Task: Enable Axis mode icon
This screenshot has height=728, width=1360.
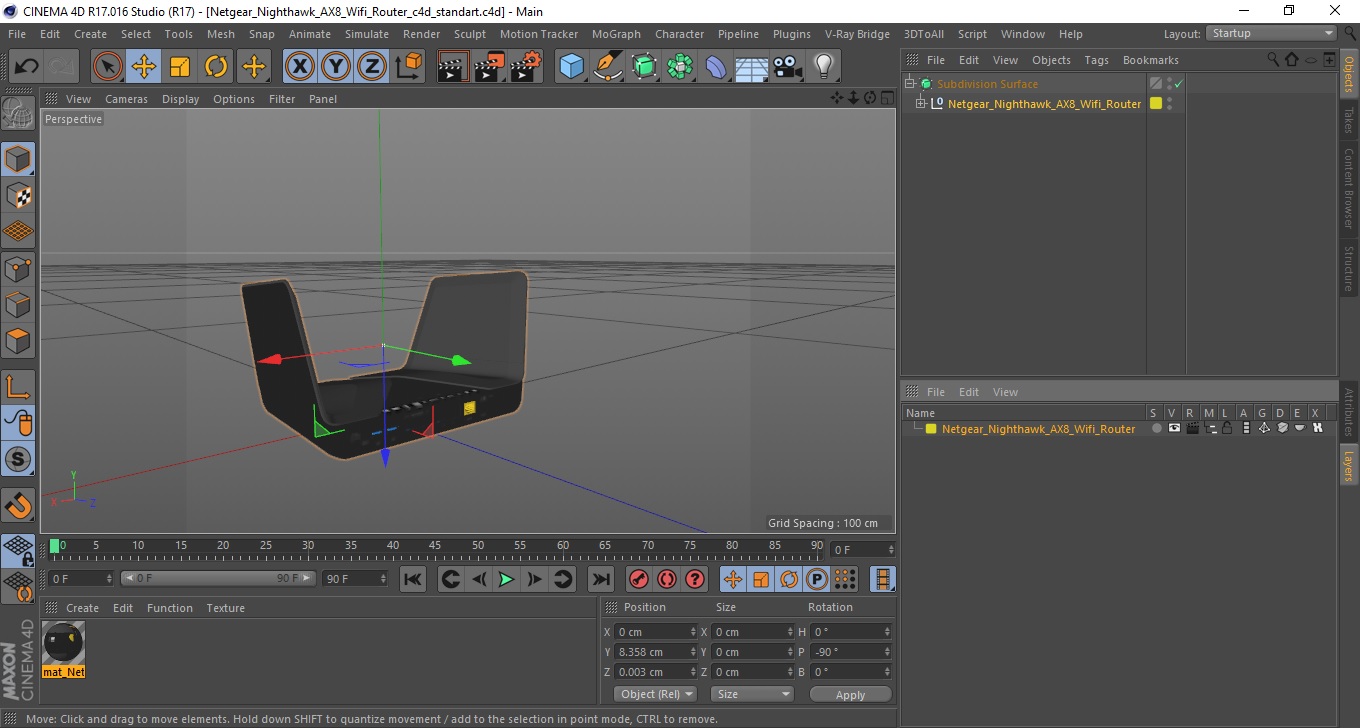Action: (x=18, y=386)
